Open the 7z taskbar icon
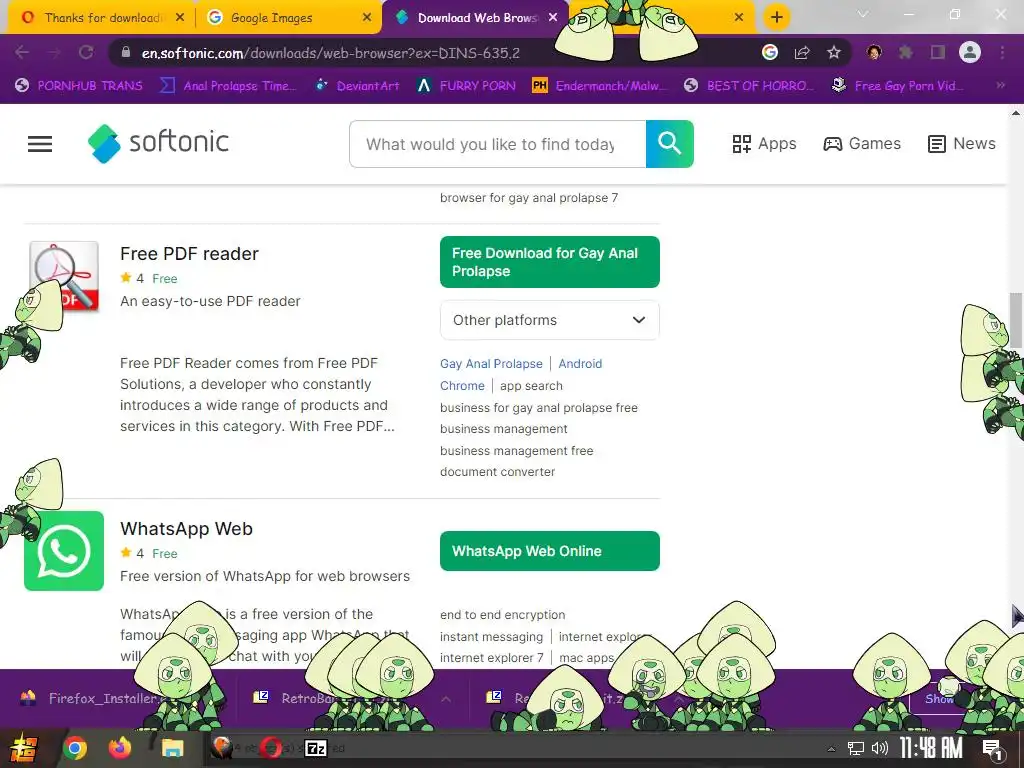Viewport: 1024px width, 768px height. [316, 748]
